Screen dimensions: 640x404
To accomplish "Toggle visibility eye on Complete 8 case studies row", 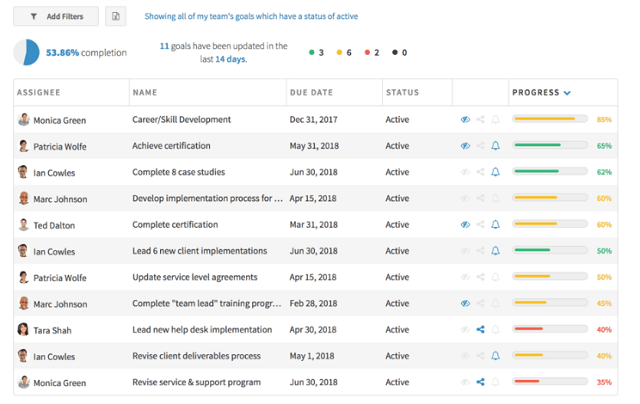I will [x=465, y=172].
